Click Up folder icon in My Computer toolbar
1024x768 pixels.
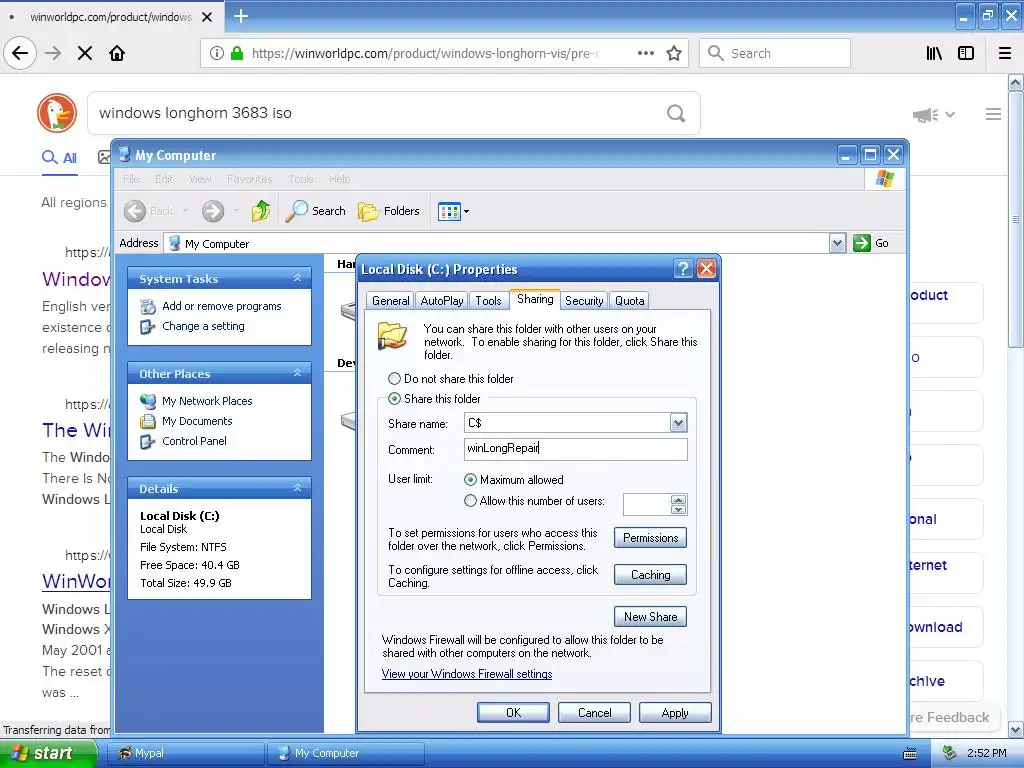tap(261, 211)
